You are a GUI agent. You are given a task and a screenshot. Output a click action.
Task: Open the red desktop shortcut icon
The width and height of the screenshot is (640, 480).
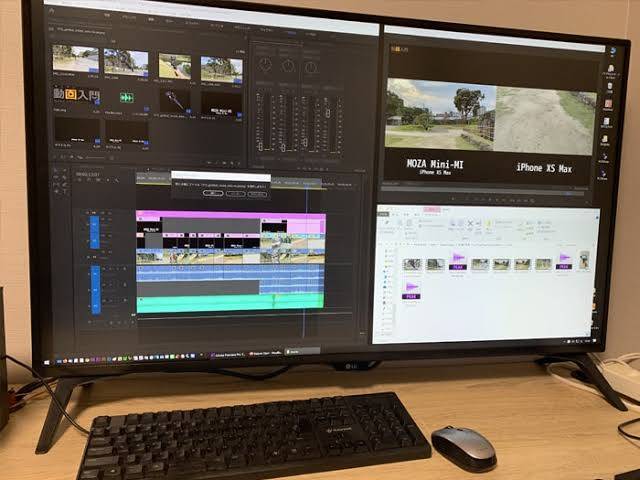[608, 104]
